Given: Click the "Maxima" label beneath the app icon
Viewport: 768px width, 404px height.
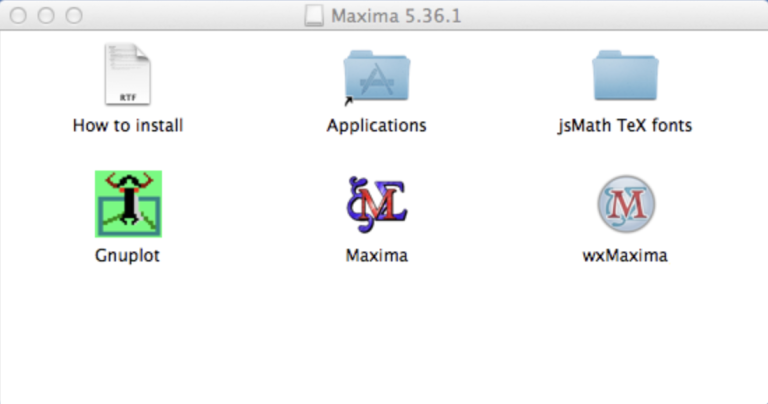Looking at the screenshot, I should click(376, 255).
